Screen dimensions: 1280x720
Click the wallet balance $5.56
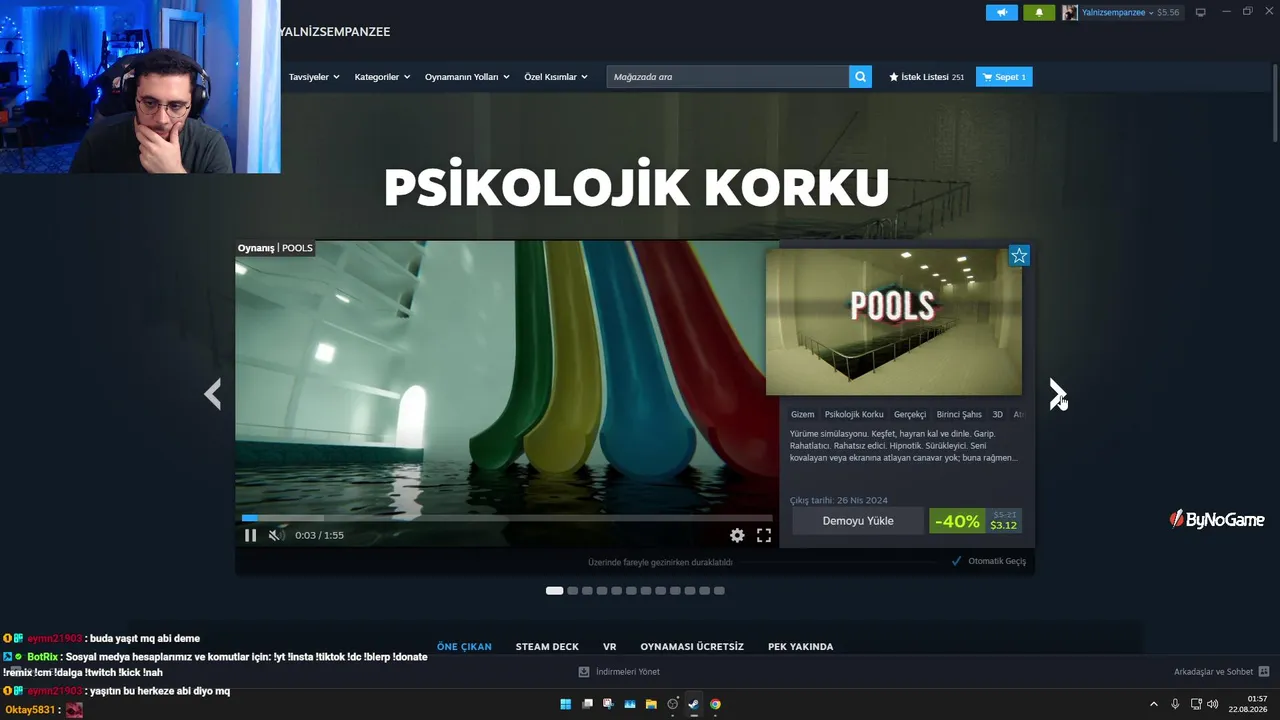click(x=1168, y=13)
